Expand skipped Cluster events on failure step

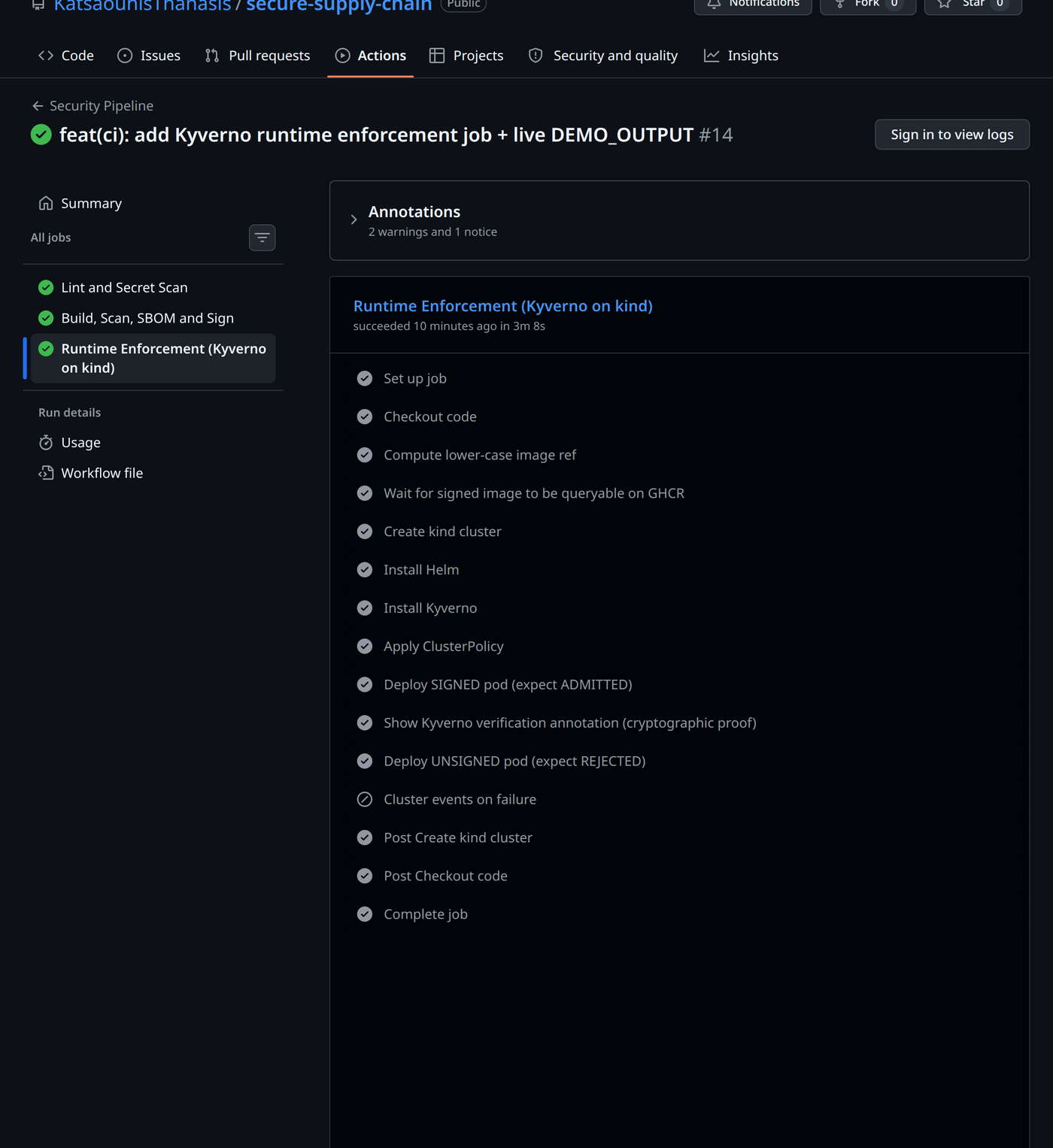click(679, 799)
